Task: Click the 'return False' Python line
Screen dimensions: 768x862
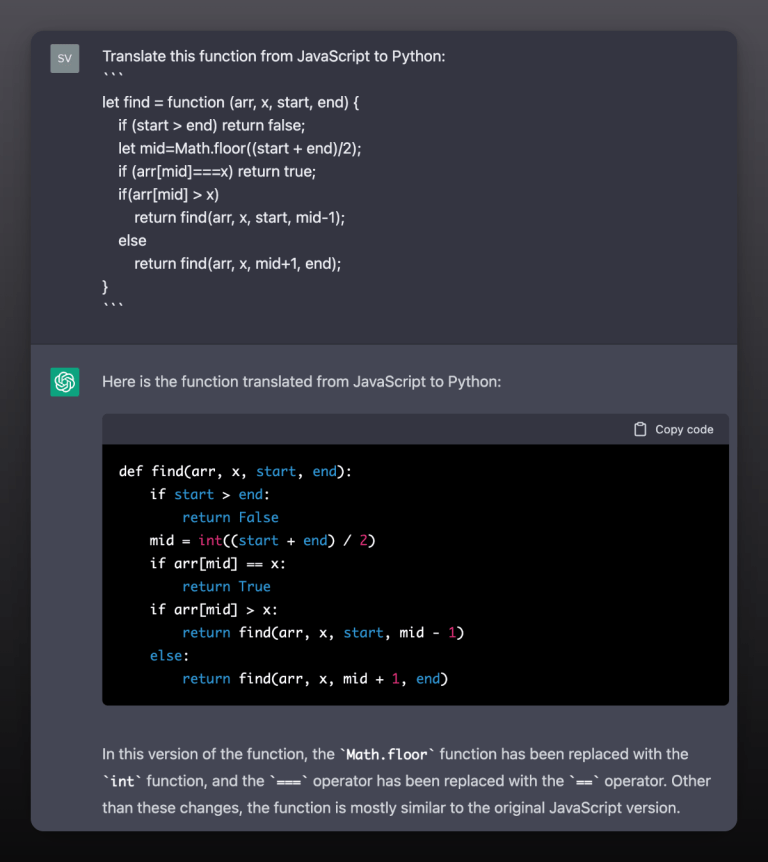Action: [230, 518]
